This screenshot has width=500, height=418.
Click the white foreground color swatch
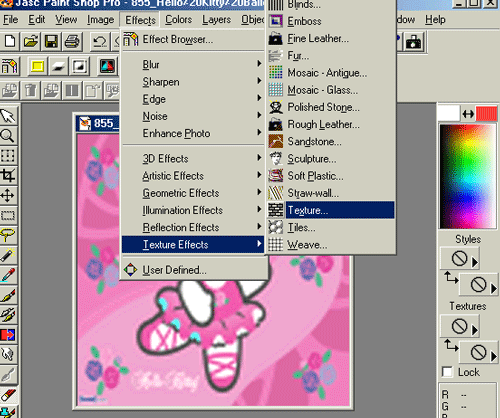coord(448,113)
